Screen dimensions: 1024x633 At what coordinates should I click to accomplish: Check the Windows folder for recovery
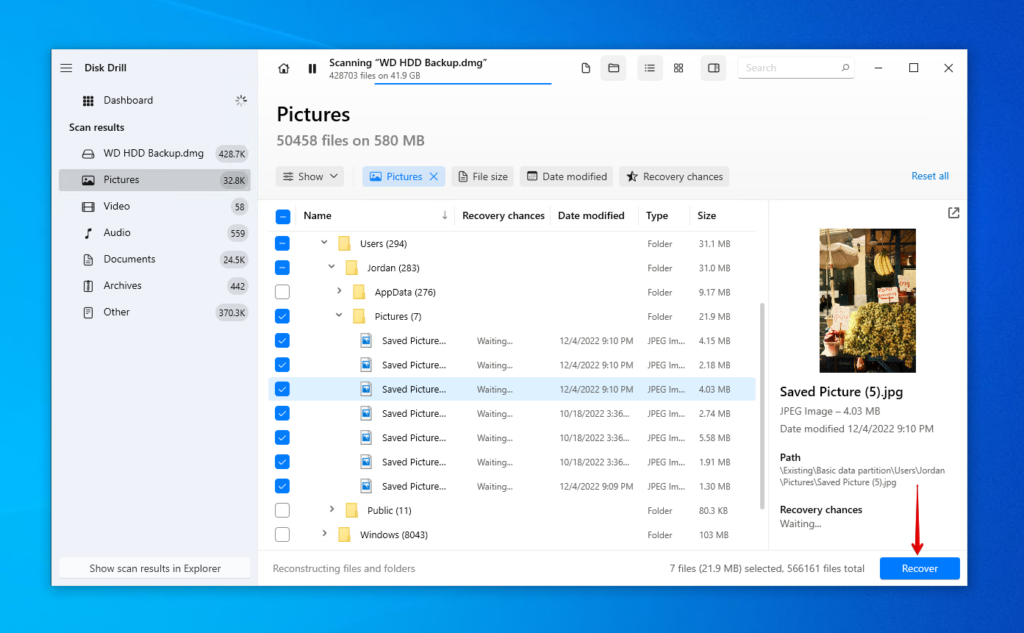[x=282, y=534]
